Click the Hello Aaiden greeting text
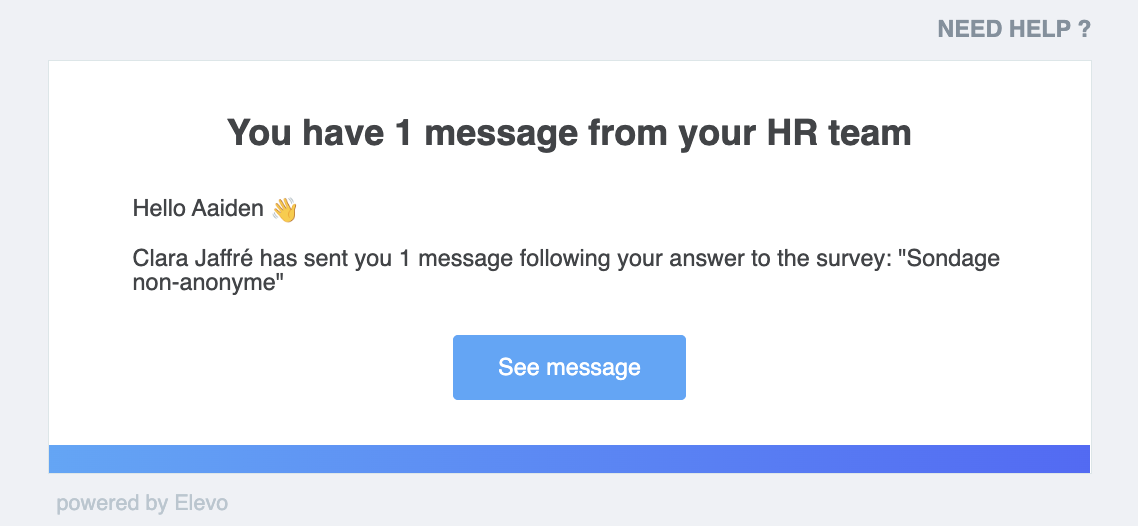 (x=198, y=209)
